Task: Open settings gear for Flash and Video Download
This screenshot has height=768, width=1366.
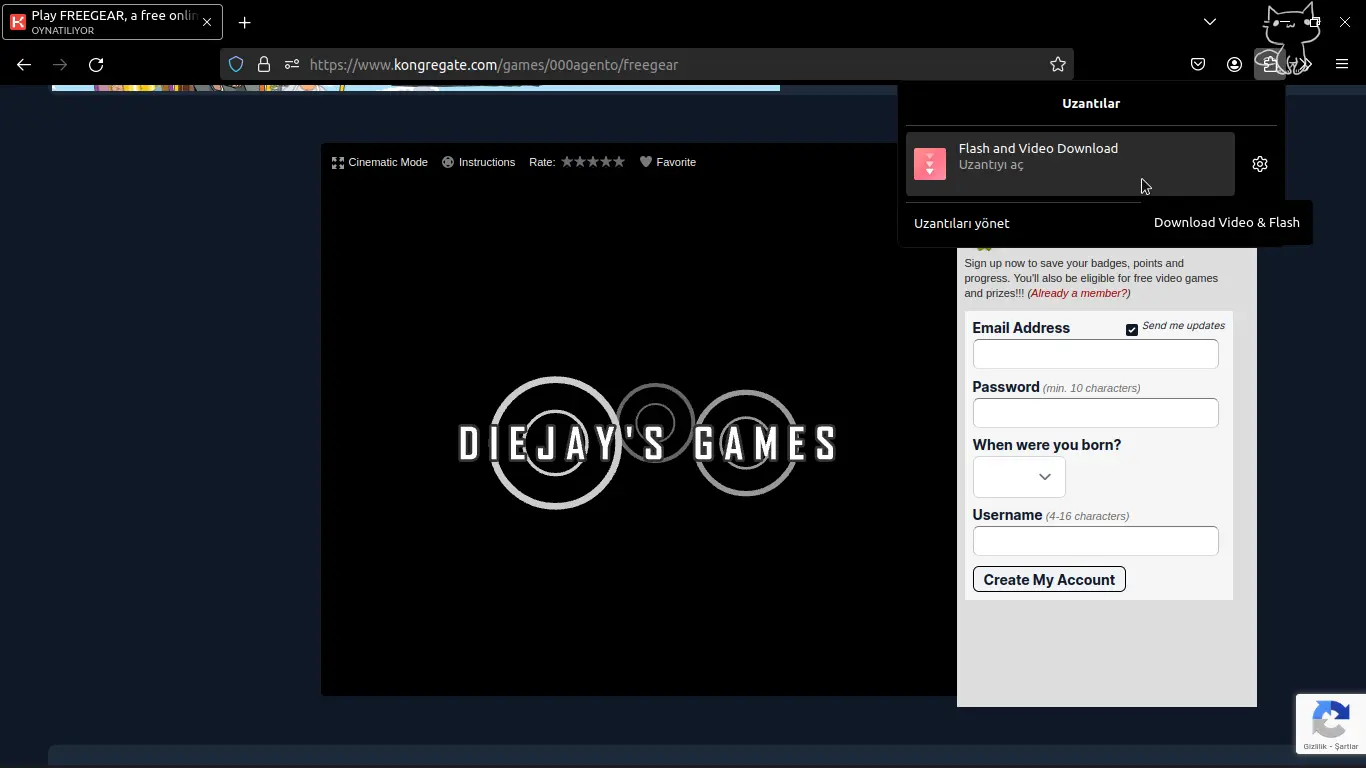Action: pyautogui.click(x=1260, y=164)
